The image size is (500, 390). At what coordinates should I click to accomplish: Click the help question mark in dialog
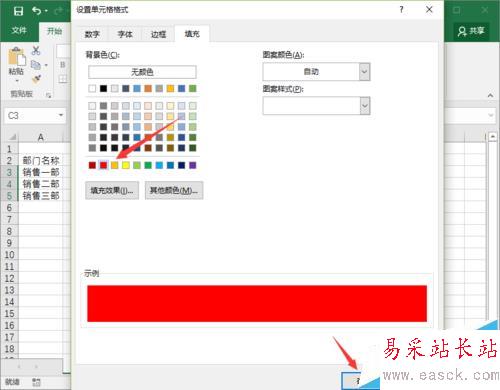pyautogui.click(x=402, y=10)
